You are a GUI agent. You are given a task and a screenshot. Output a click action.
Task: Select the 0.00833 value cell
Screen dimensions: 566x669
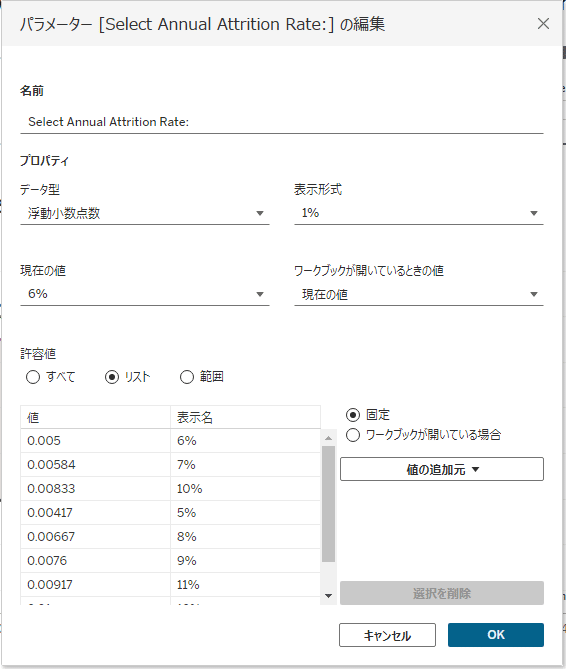(96, 489)
